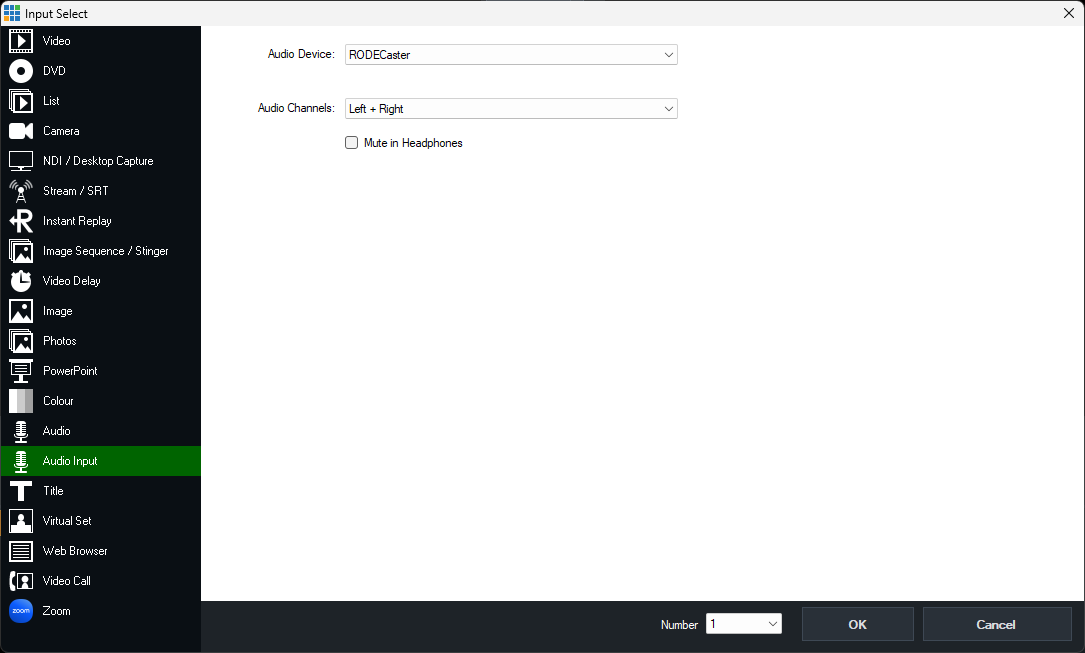Click the Camera icon in sidebar
Viewport: 1085px width, 653px height.
tap(21, 131)
